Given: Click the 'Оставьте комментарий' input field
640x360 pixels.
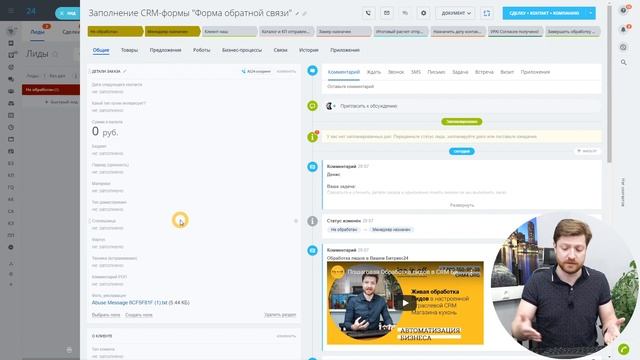Looking at the screenshot, I should [x=462, y=87].
